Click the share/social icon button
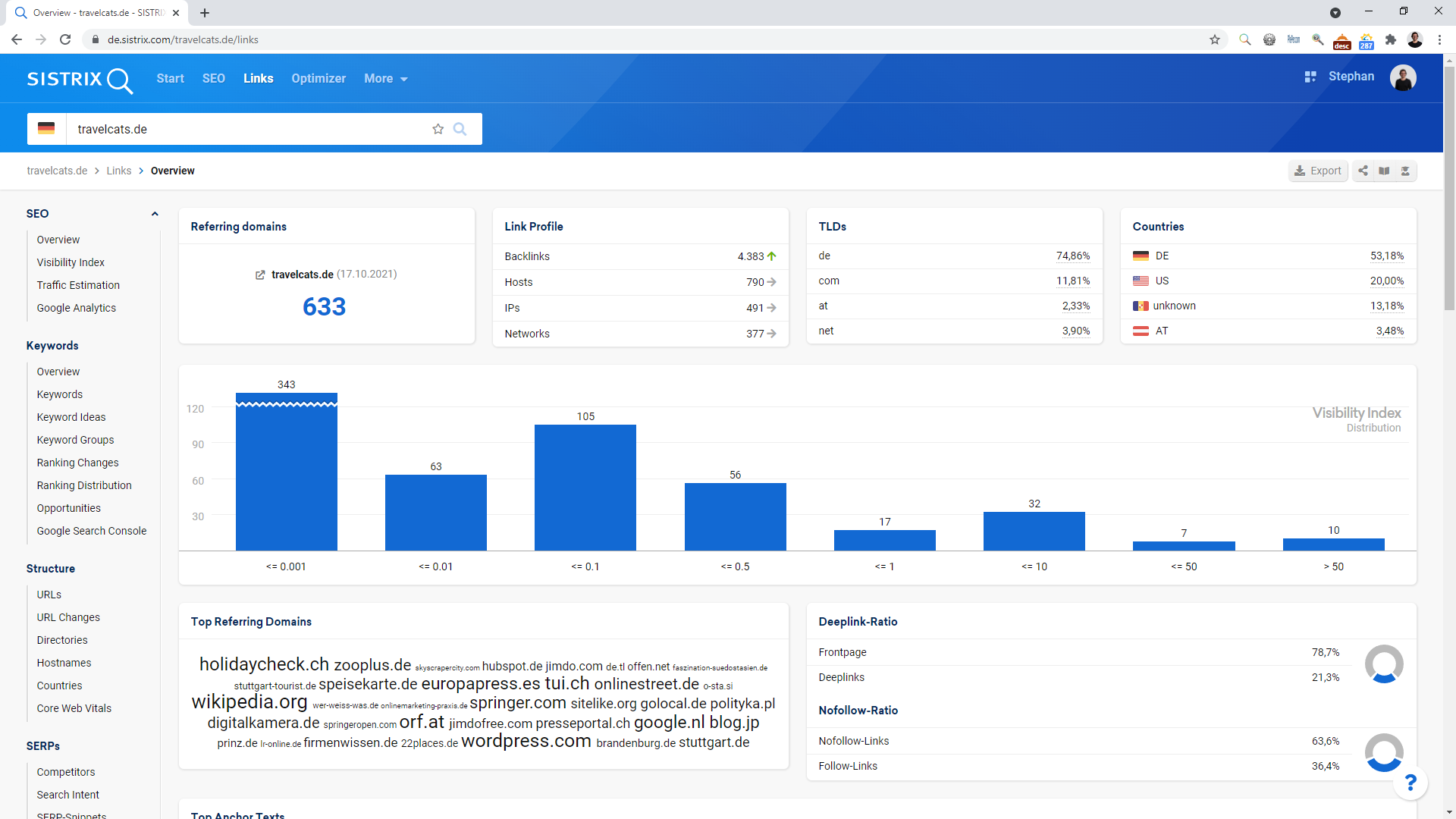Viewport: 1456px width, 819px height. (x=1363, y=171)
